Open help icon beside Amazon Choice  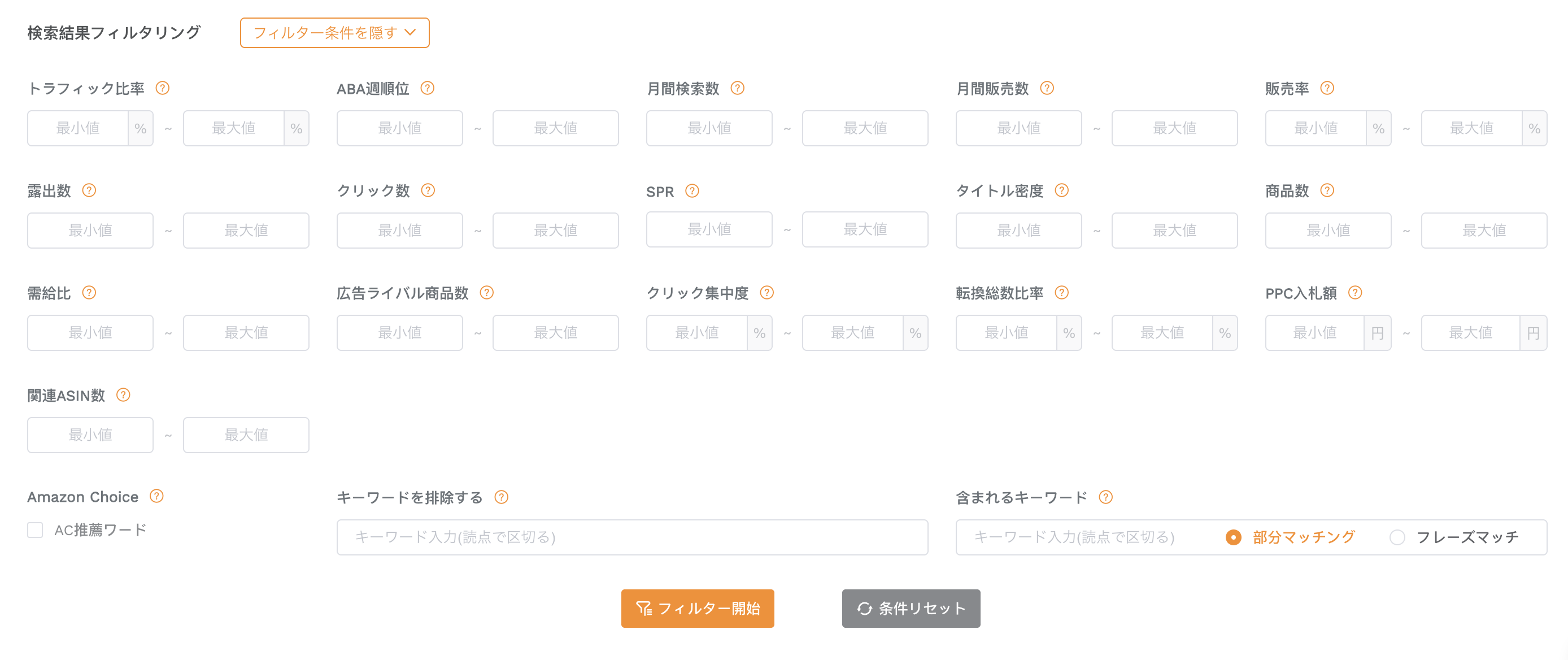(157, 496)
